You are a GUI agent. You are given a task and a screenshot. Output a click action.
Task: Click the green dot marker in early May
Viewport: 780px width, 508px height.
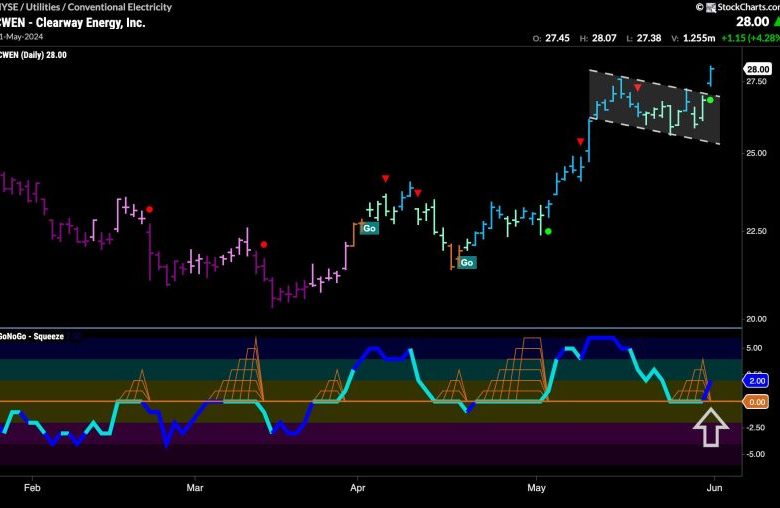(x=548, y=231)
